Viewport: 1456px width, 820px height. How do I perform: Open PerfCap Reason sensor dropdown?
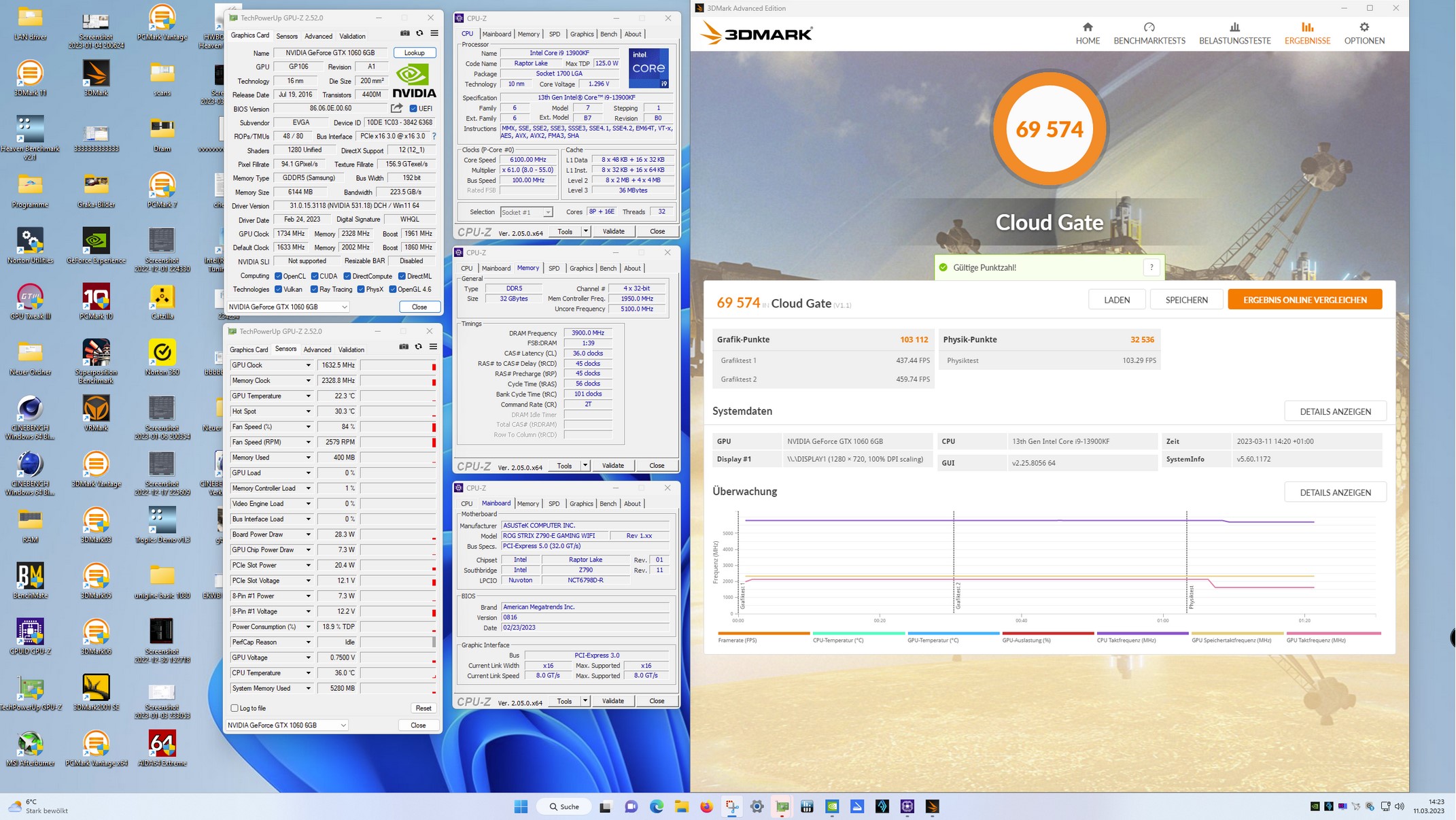click(x=308, y=642)
